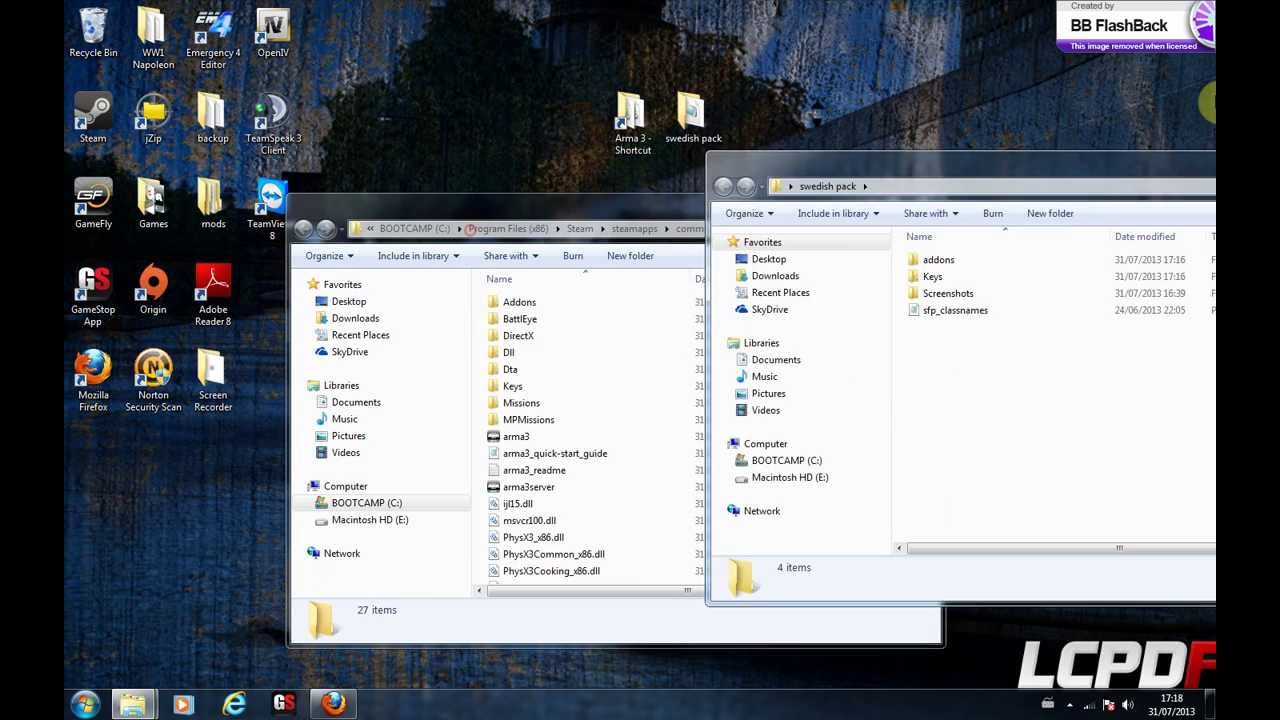Select the Emergency 4 Editor shortcut
This screenshot has width=1280, height=720.
pyautogui.click(x=213, y=39)
